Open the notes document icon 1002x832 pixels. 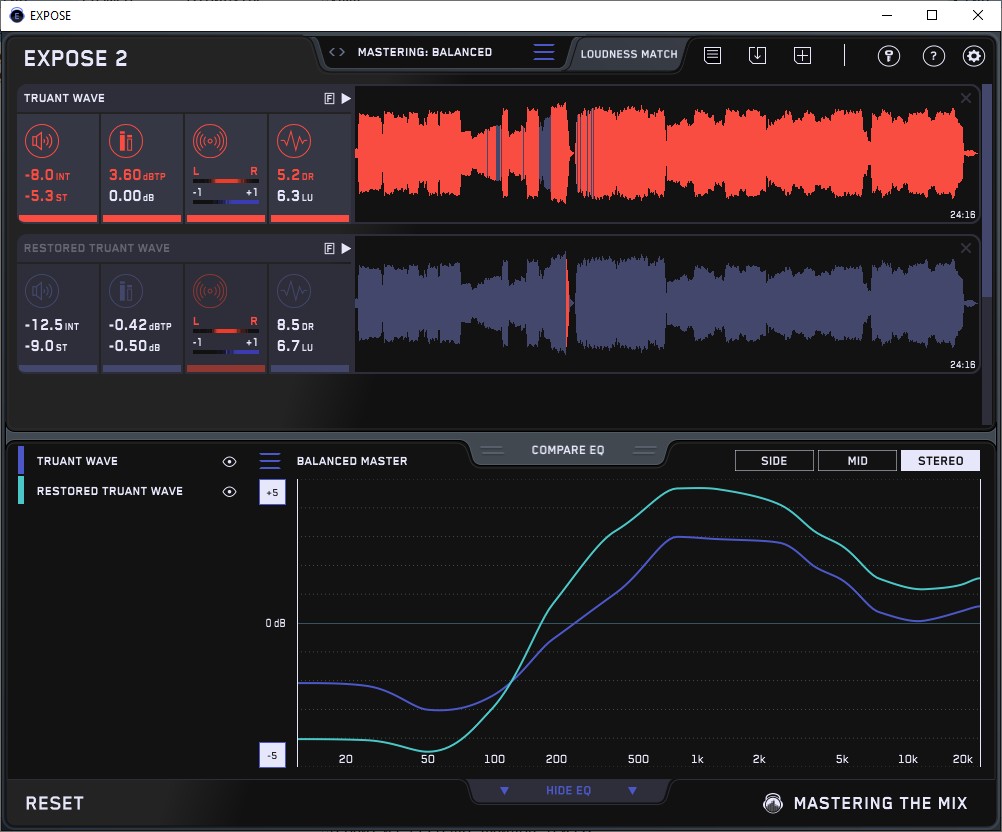click(x=712, y=56)
